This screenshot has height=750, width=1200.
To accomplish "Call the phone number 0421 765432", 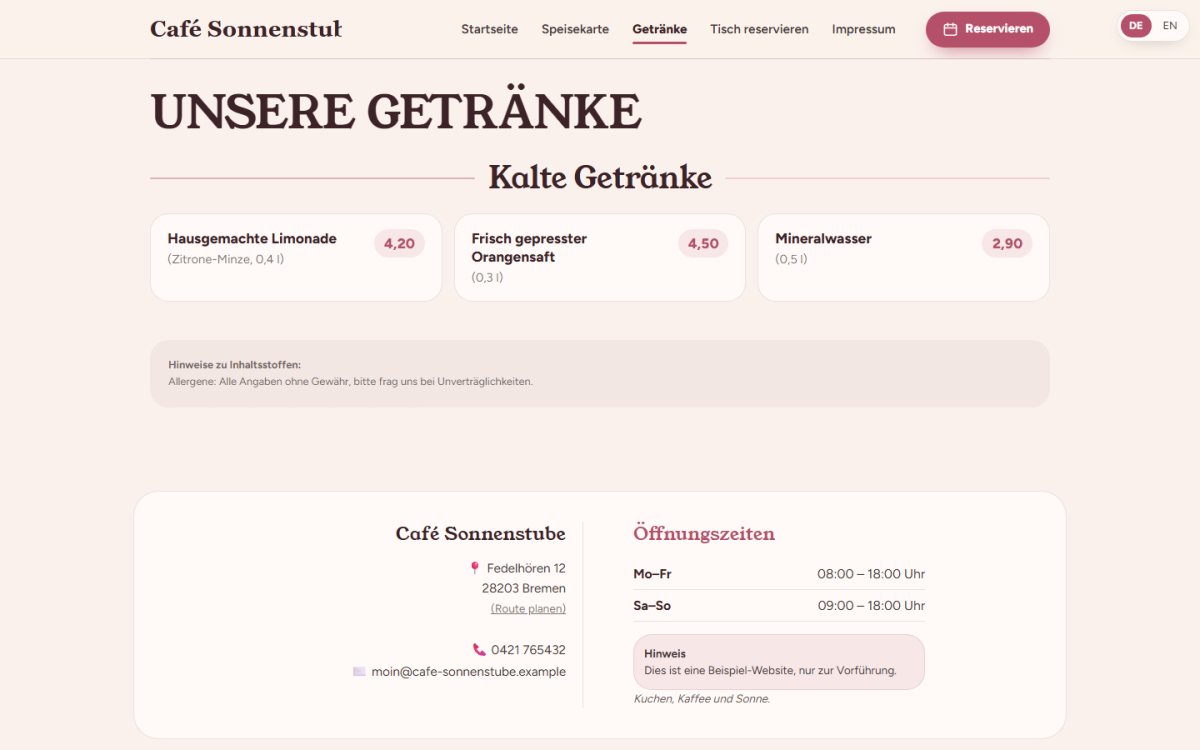I will [x=528, y=650].
